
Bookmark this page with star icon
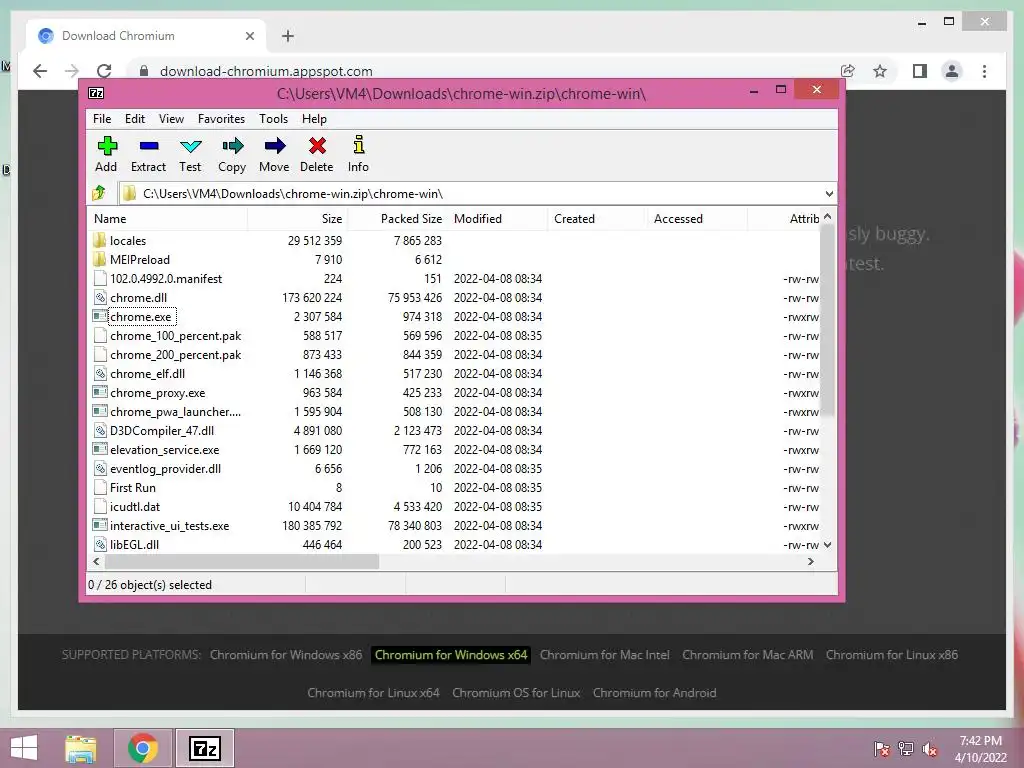point(880,71)
